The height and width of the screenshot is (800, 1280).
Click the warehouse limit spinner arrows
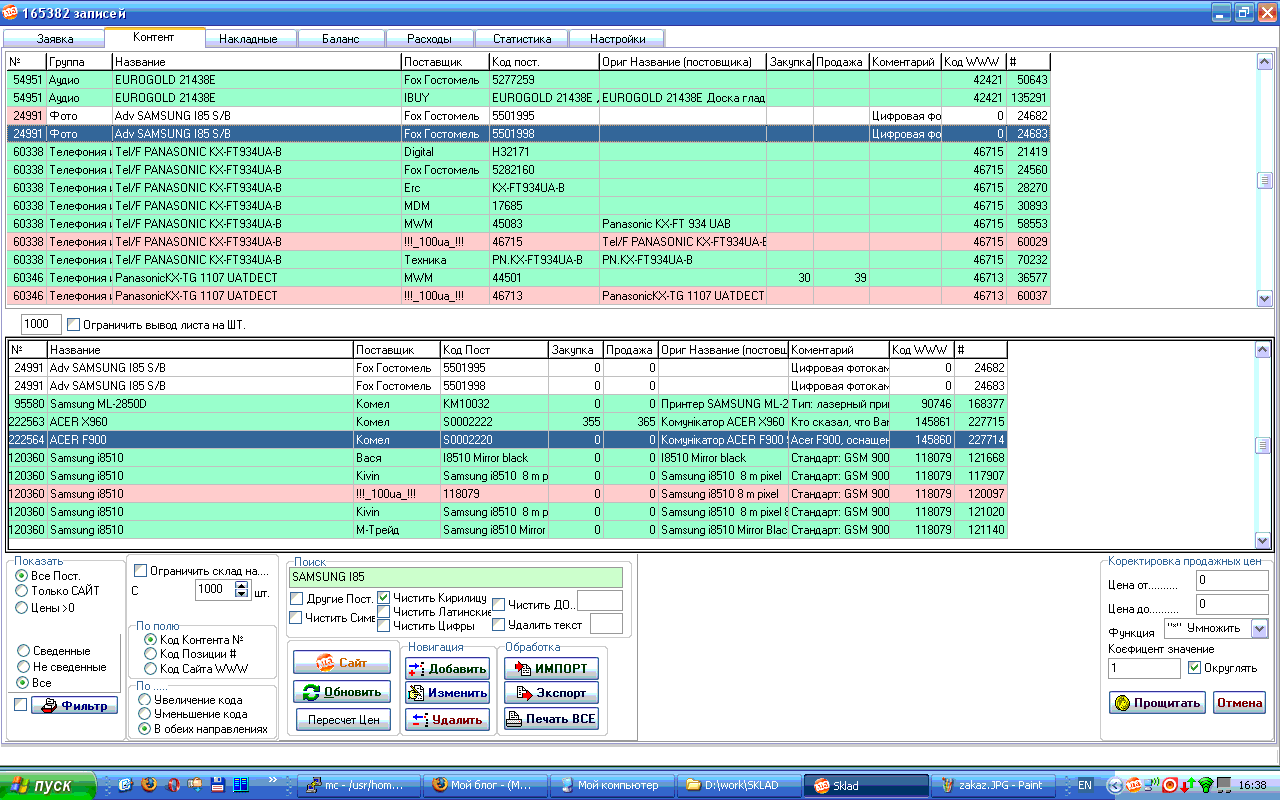pyautogui.click(x=241, y=590)
